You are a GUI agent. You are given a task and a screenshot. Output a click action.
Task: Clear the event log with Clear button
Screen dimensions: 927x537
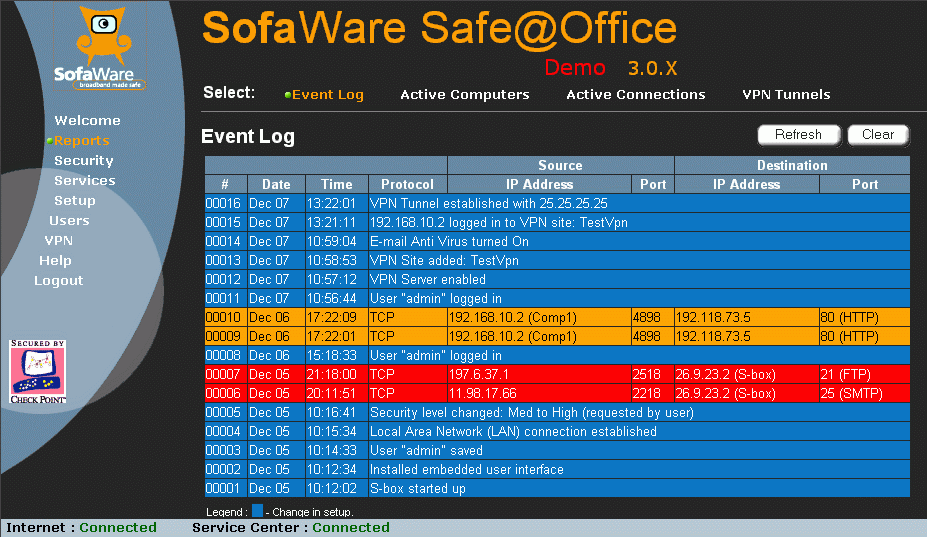point(877,135)
